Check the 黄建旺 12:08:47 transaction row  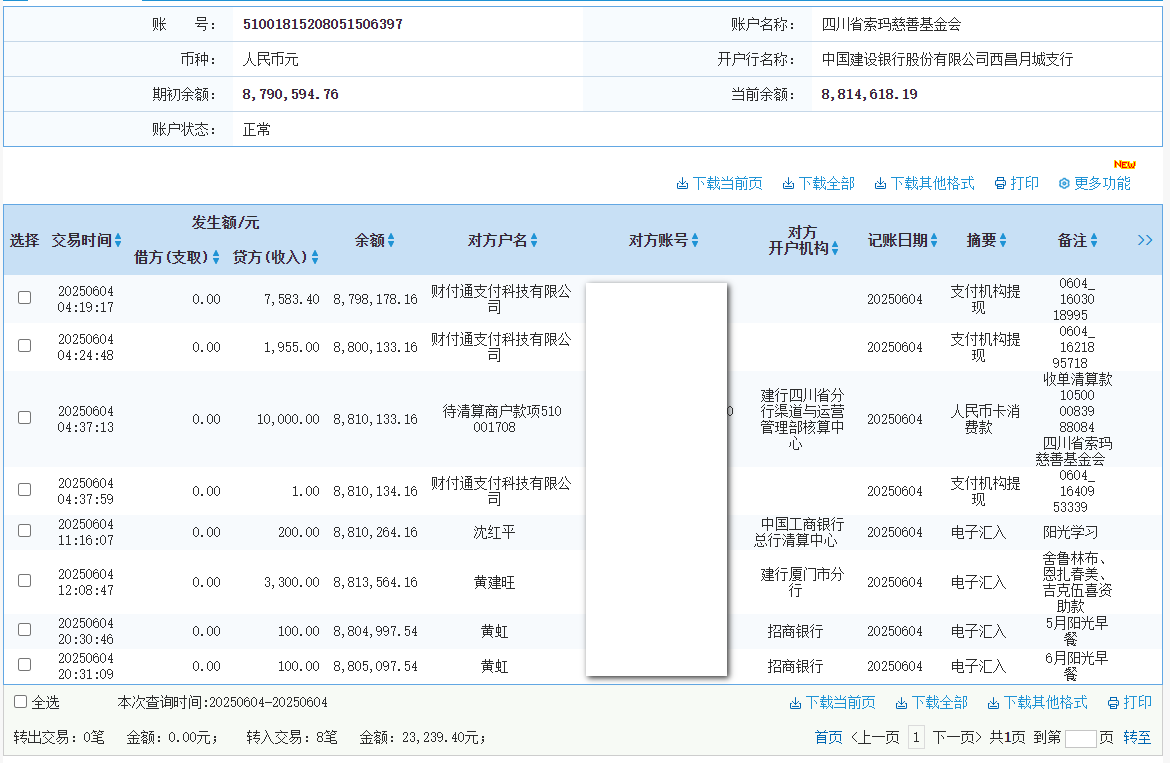click(25, 580)
